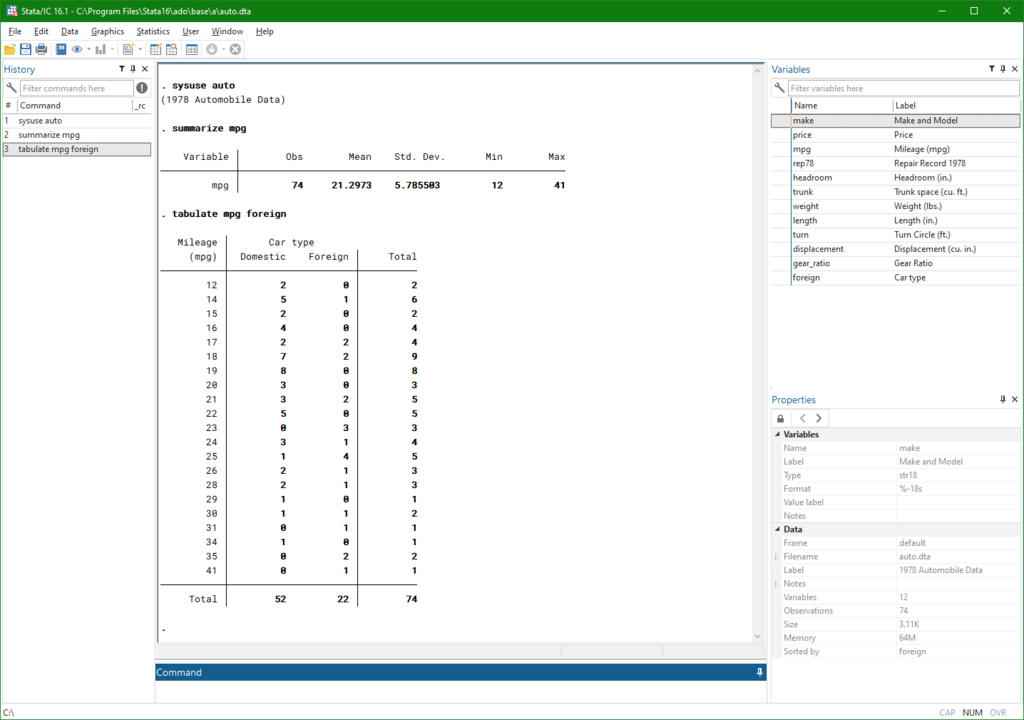Toggle the History panel pin
1024x720 pixels.
point(133,69)
